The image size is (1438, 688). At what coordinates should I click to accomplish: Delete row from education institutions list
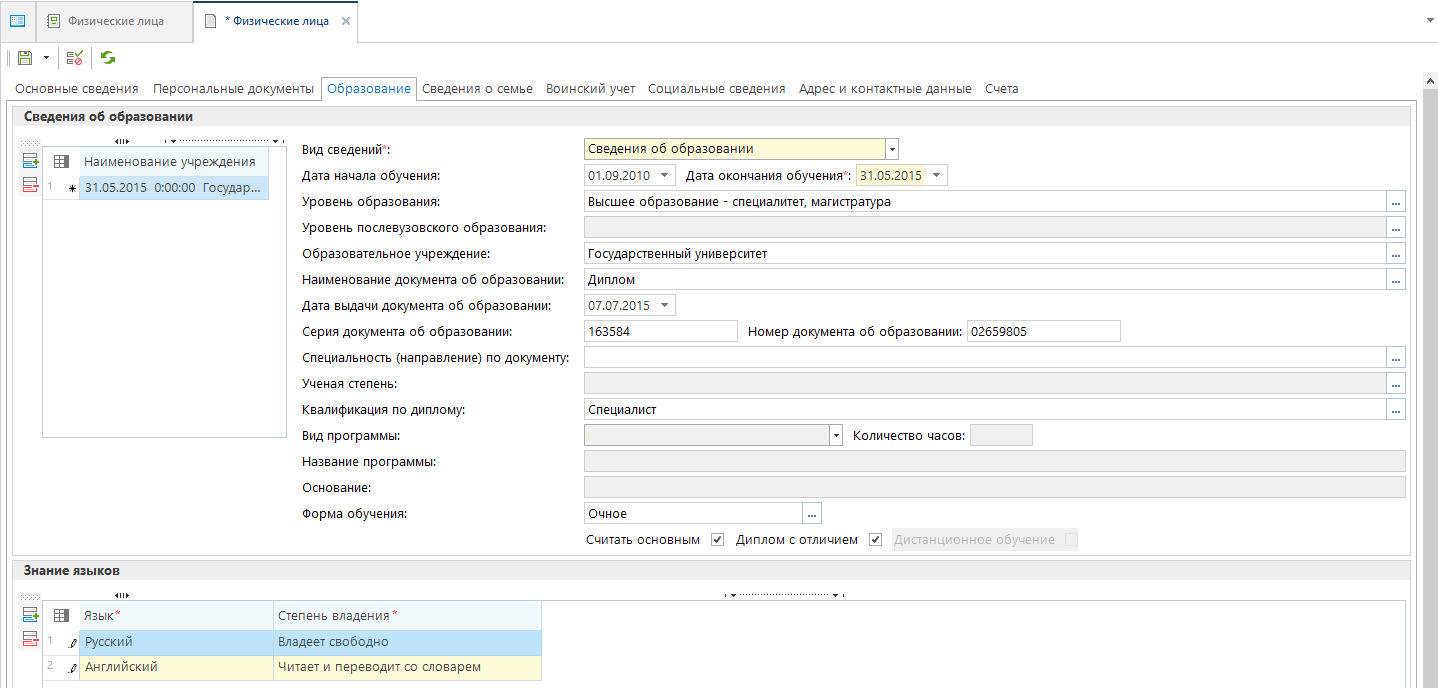coord(30,184)
